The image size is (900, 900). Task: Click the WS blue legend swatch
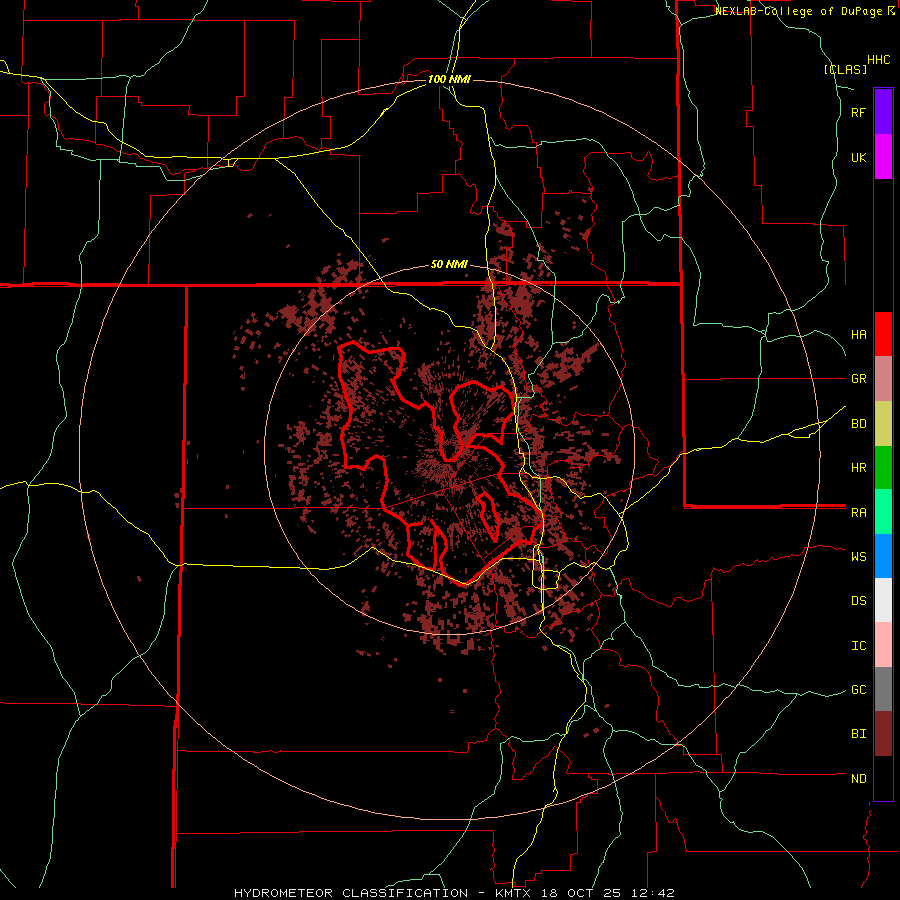pos(883,556)
